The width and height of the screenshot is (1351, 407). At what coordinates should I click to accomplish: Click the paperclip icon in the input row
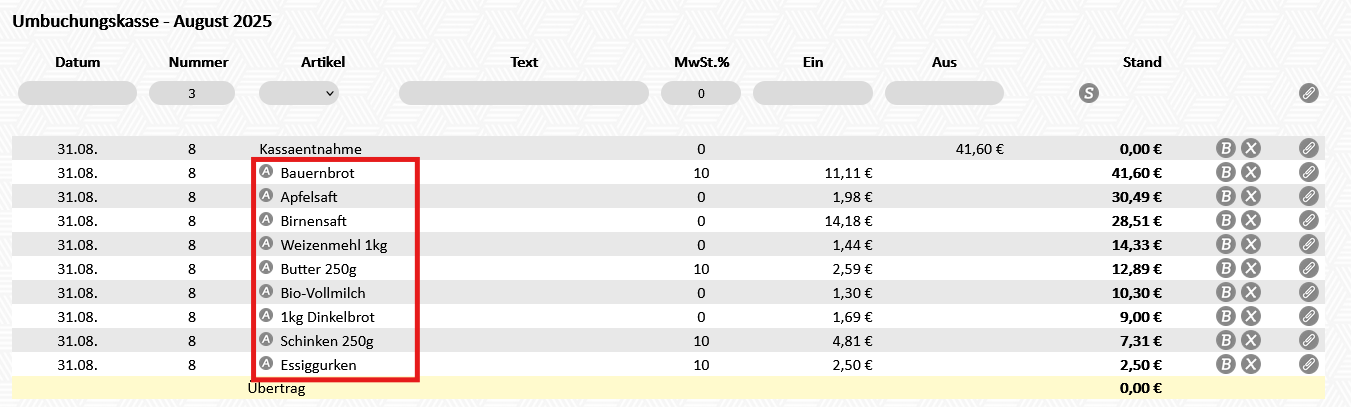pos(1308,93)
